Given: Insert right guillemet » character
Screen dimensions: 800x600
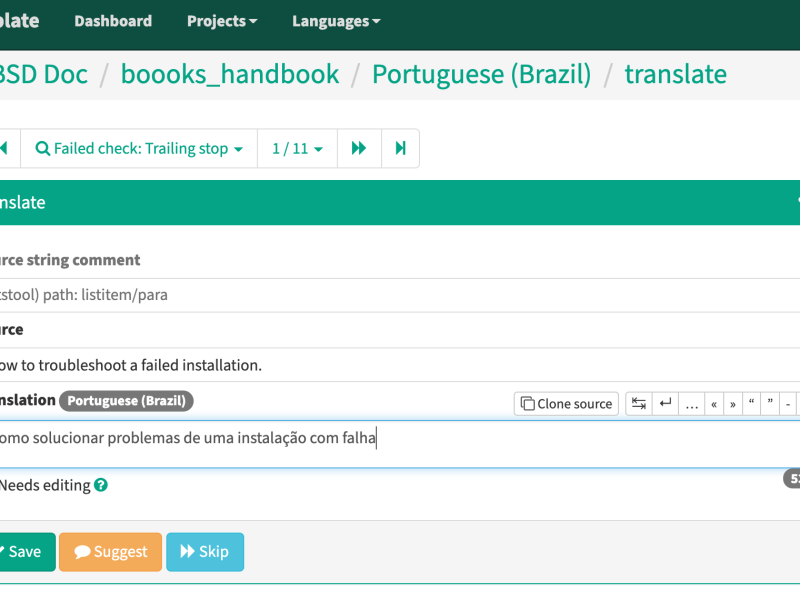Looking at the screenshot, I should pos(733,404).
